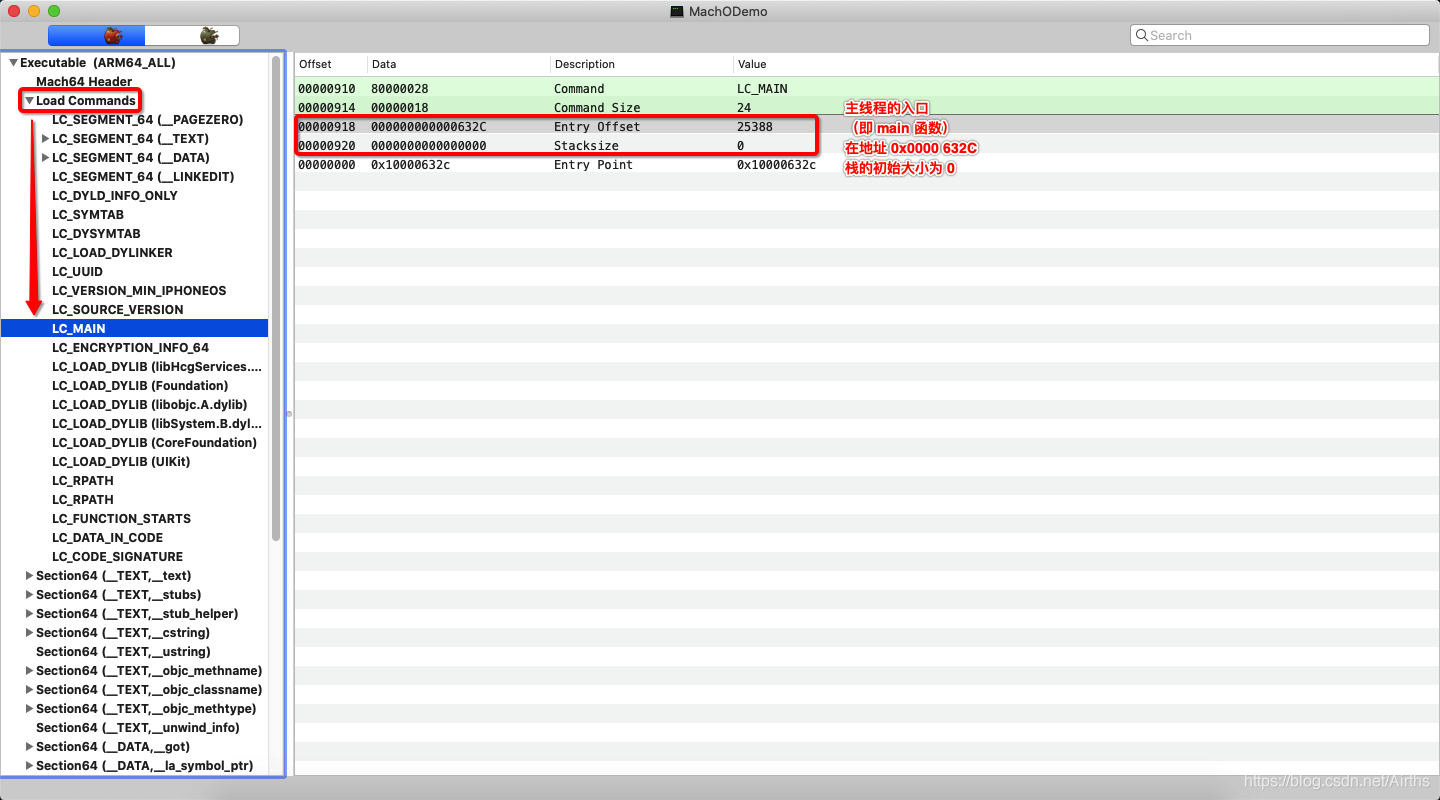Select the Stacksize row
The height and width of the screenshot is (800, 1440).
[867, 146]
